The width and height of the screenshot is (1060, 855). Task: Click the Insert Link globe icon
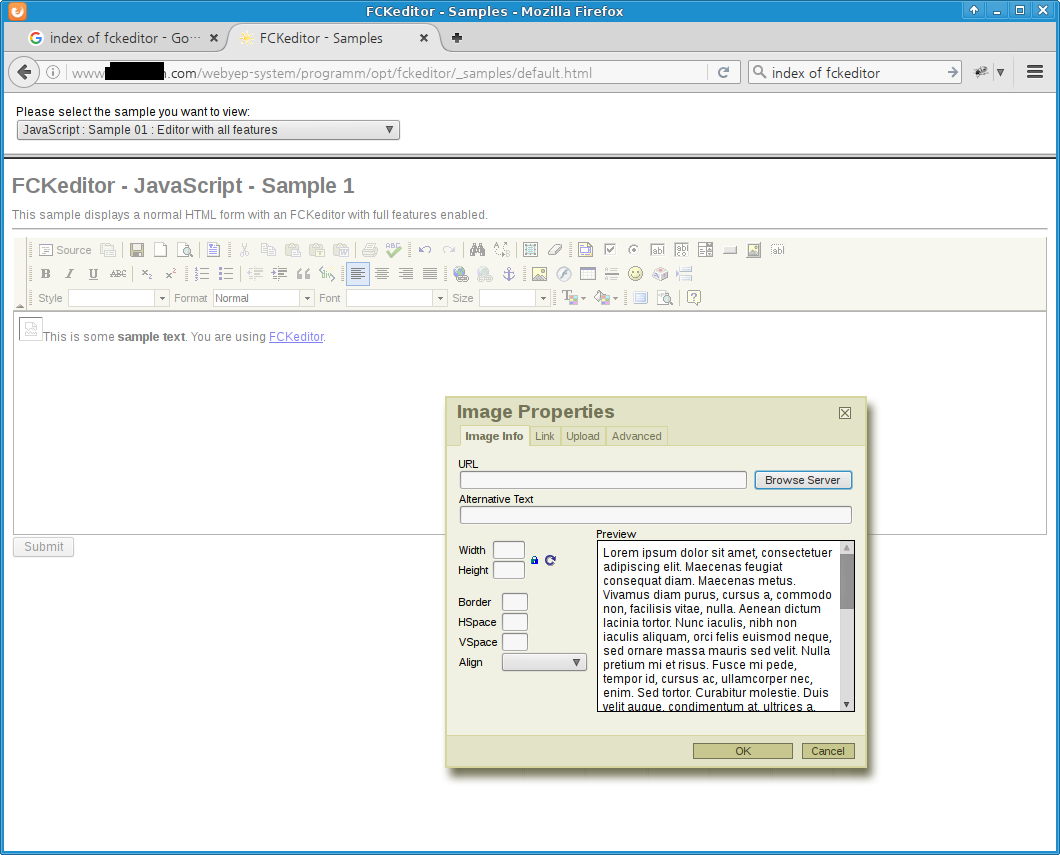click(460, 274)
